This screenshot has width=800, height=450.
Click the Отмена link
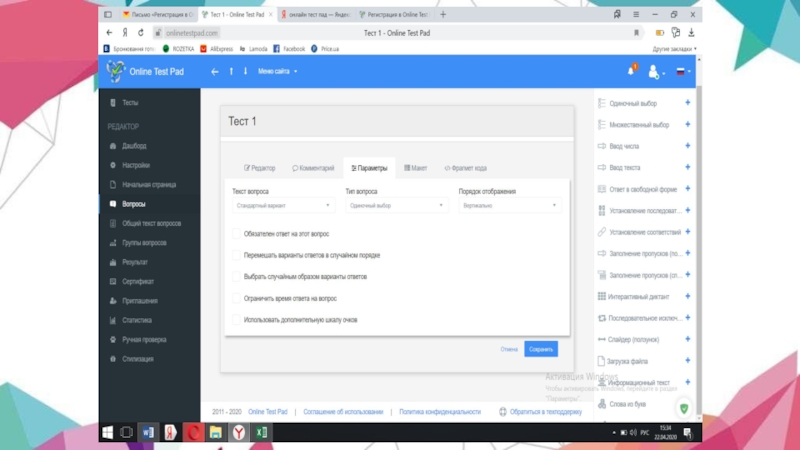(509, 349)
